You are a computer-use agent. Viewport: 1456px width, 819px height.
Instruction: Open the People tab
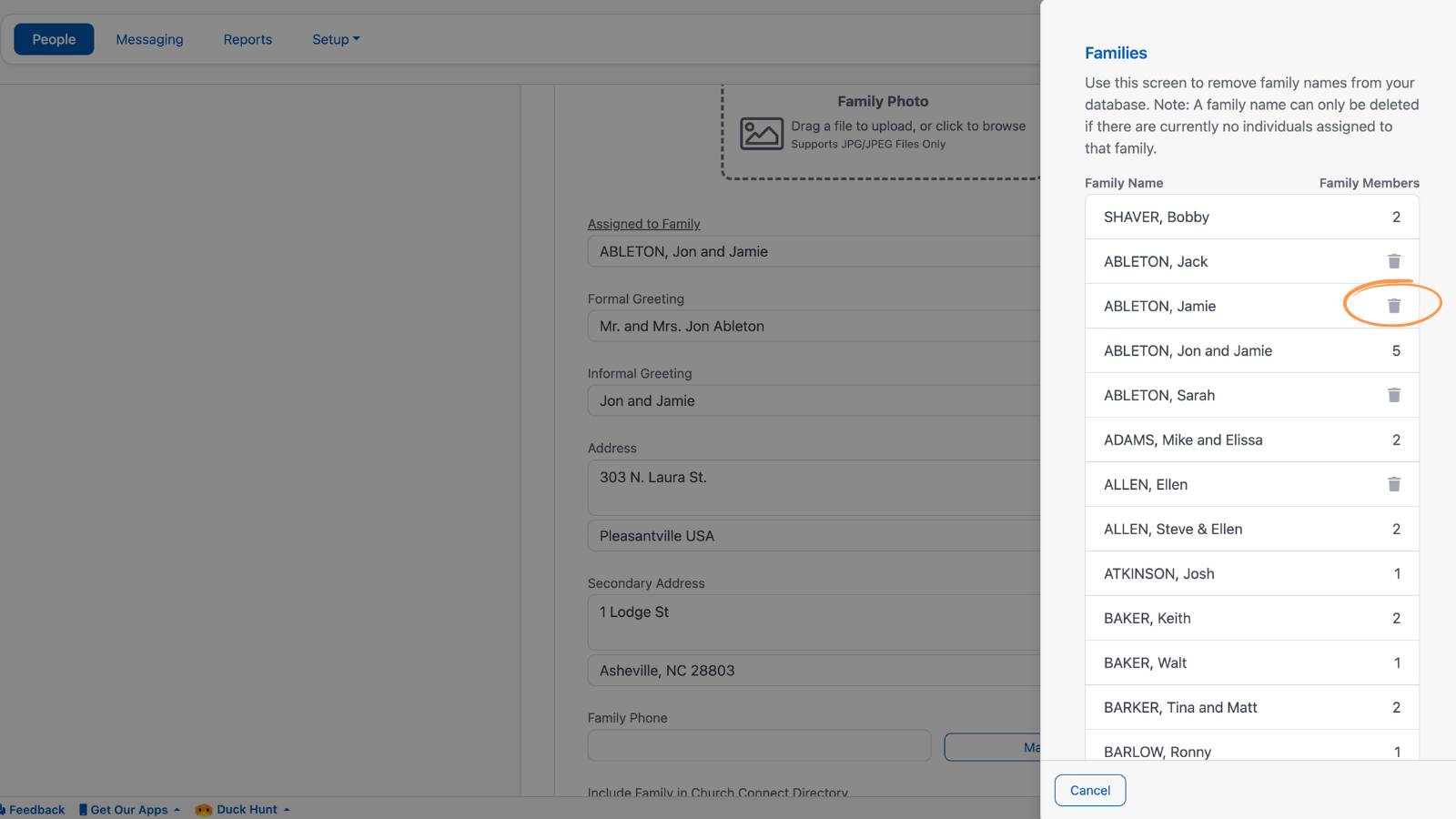point(54,39)
